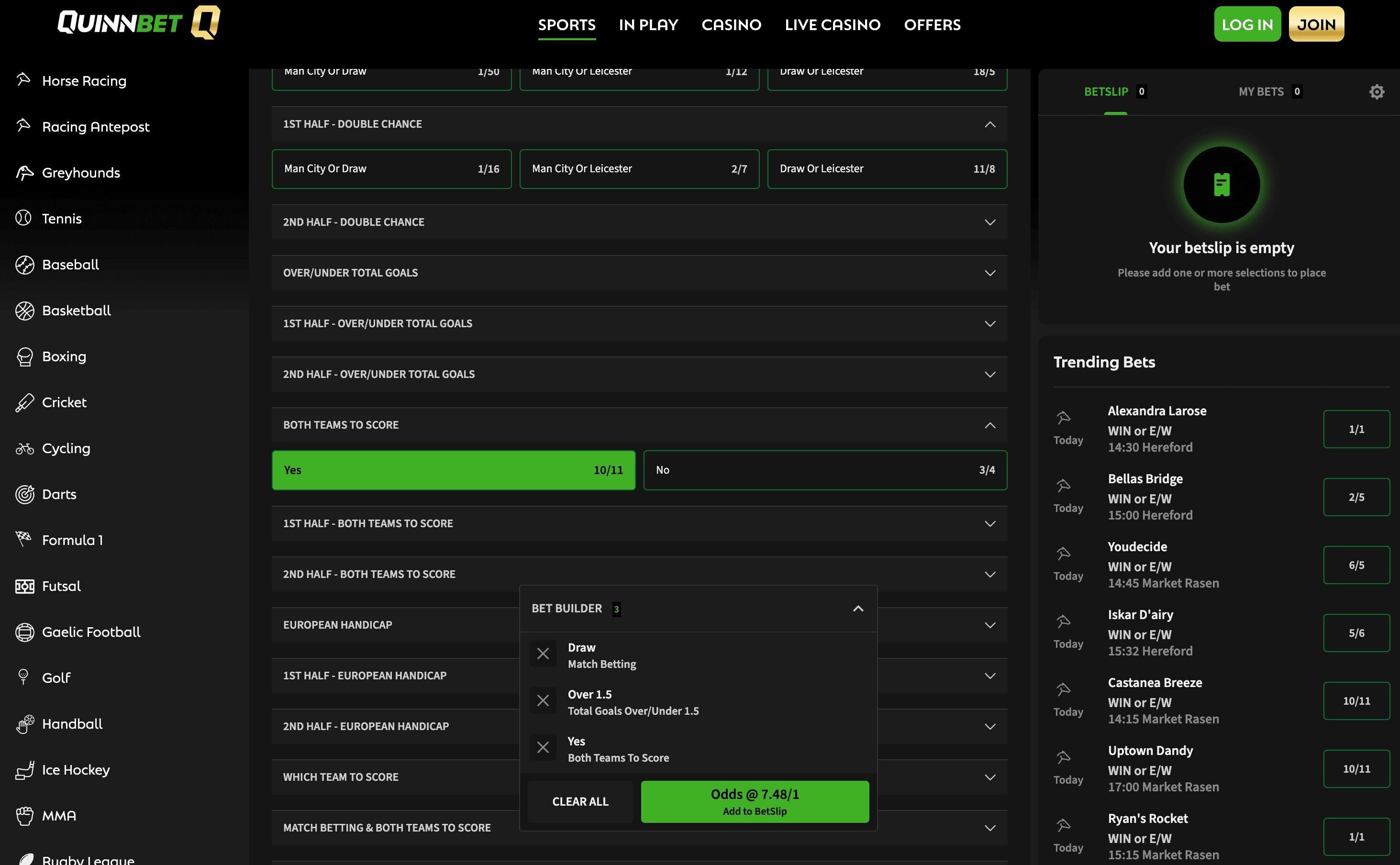Viewport: 1400px width, 865px height.
Task: Open the Horse Racing sidebar icon
Action: (x=23, y=79)
